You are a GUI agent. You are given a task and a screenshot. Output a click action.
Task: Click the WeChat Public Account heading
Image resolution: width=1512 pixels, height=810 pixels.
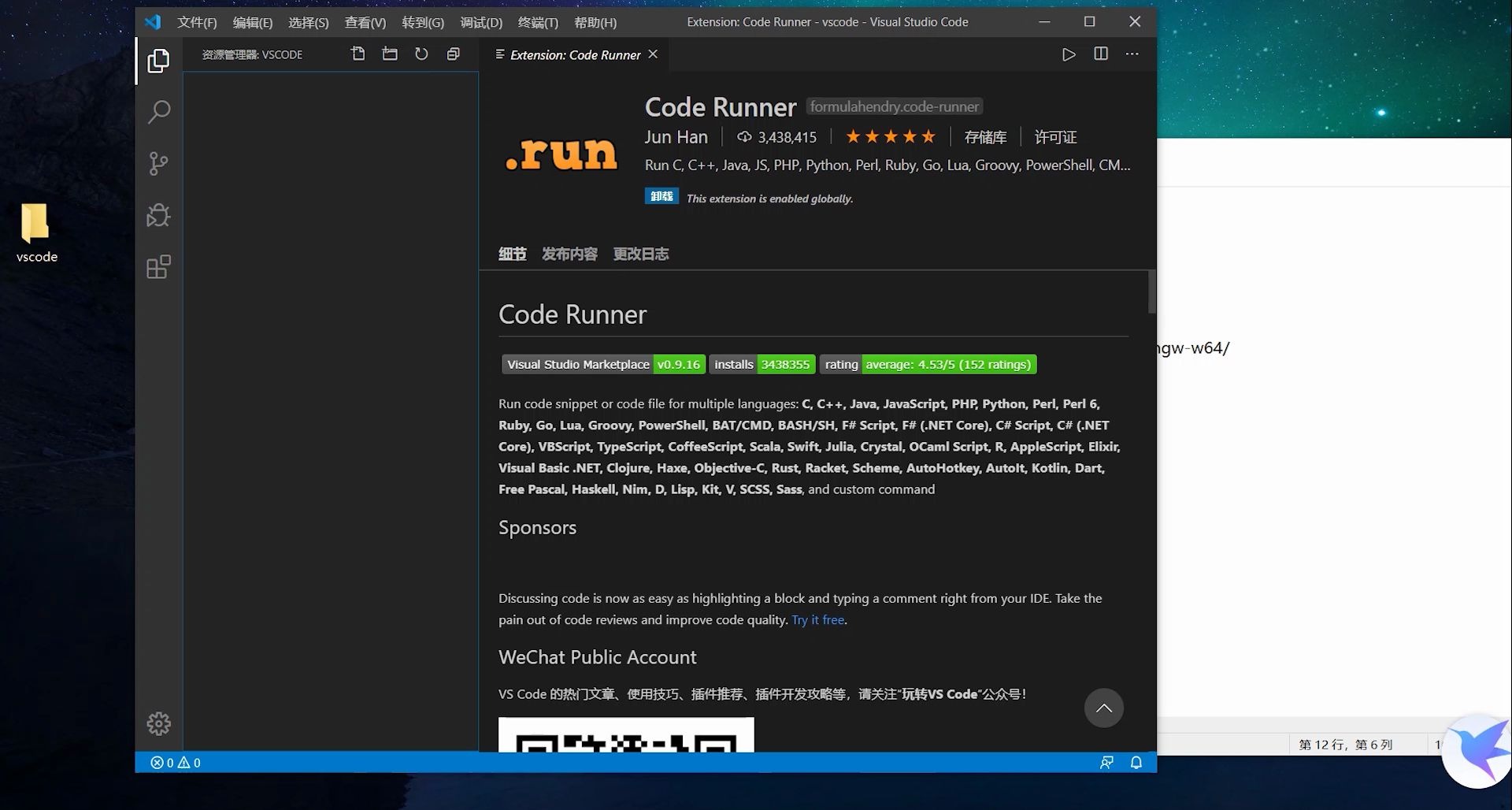(x=597, y=657)
